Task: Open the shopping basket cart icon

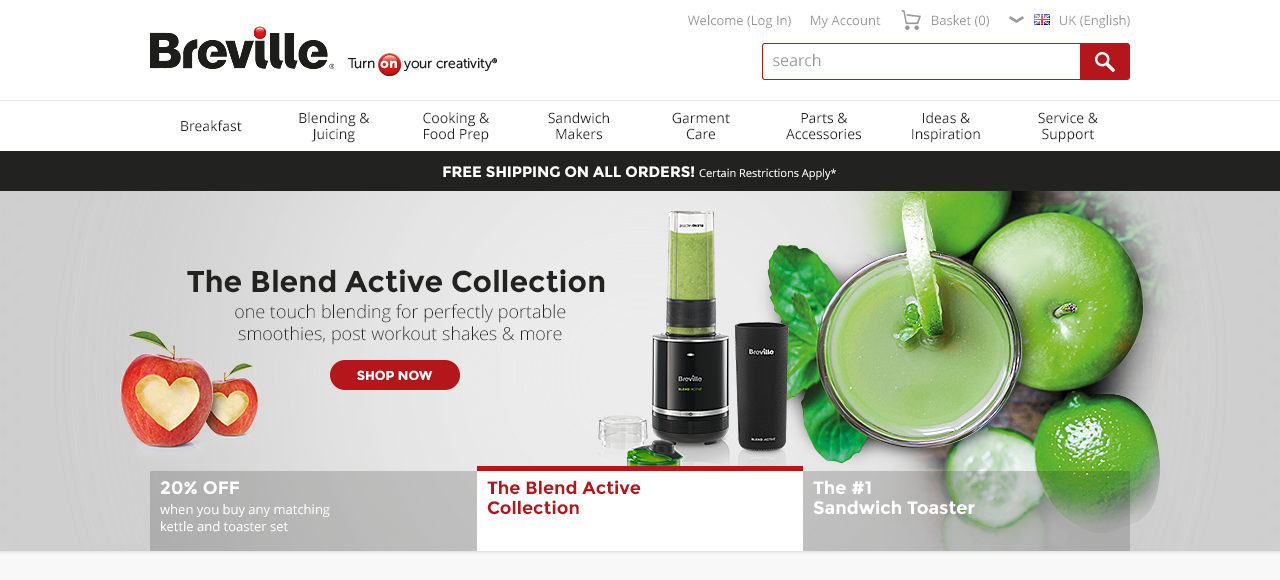Action: pos(910,20)
